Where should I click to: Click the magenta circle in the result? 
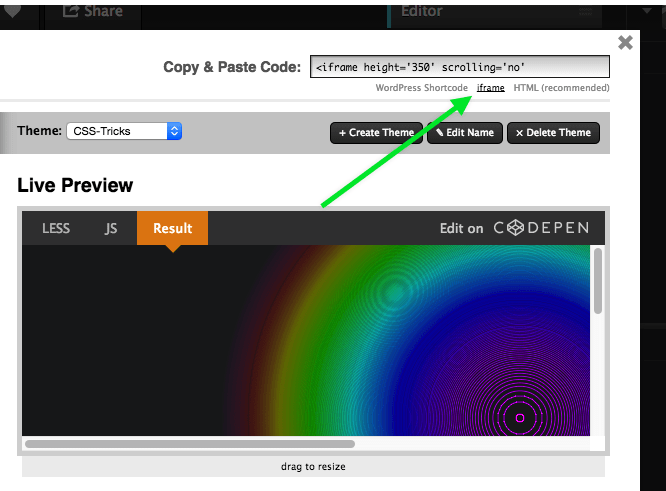click(x=520, y=418)
